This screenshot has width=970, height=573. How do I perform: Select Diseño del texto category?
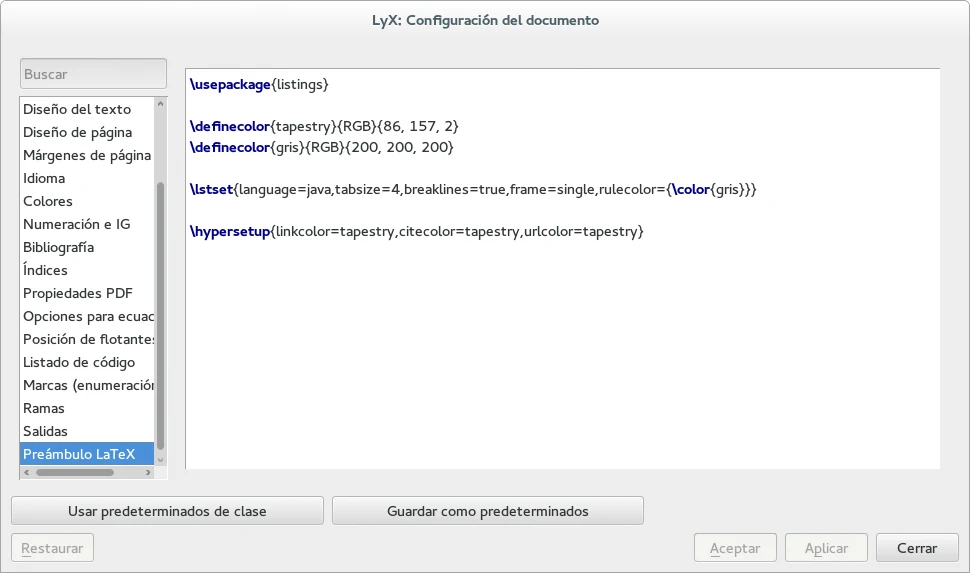click(x=77, y=109)
